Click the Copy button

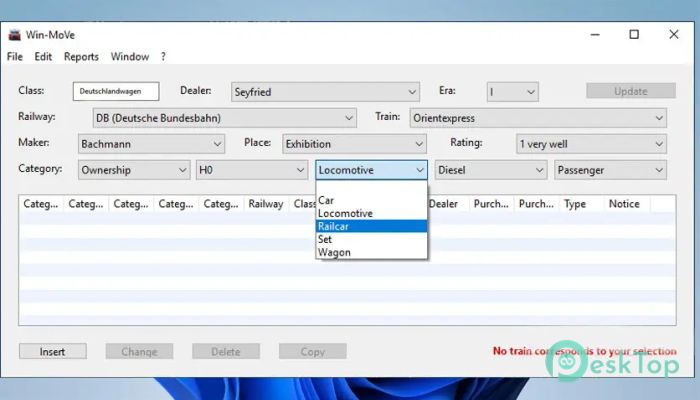[312, 351]
